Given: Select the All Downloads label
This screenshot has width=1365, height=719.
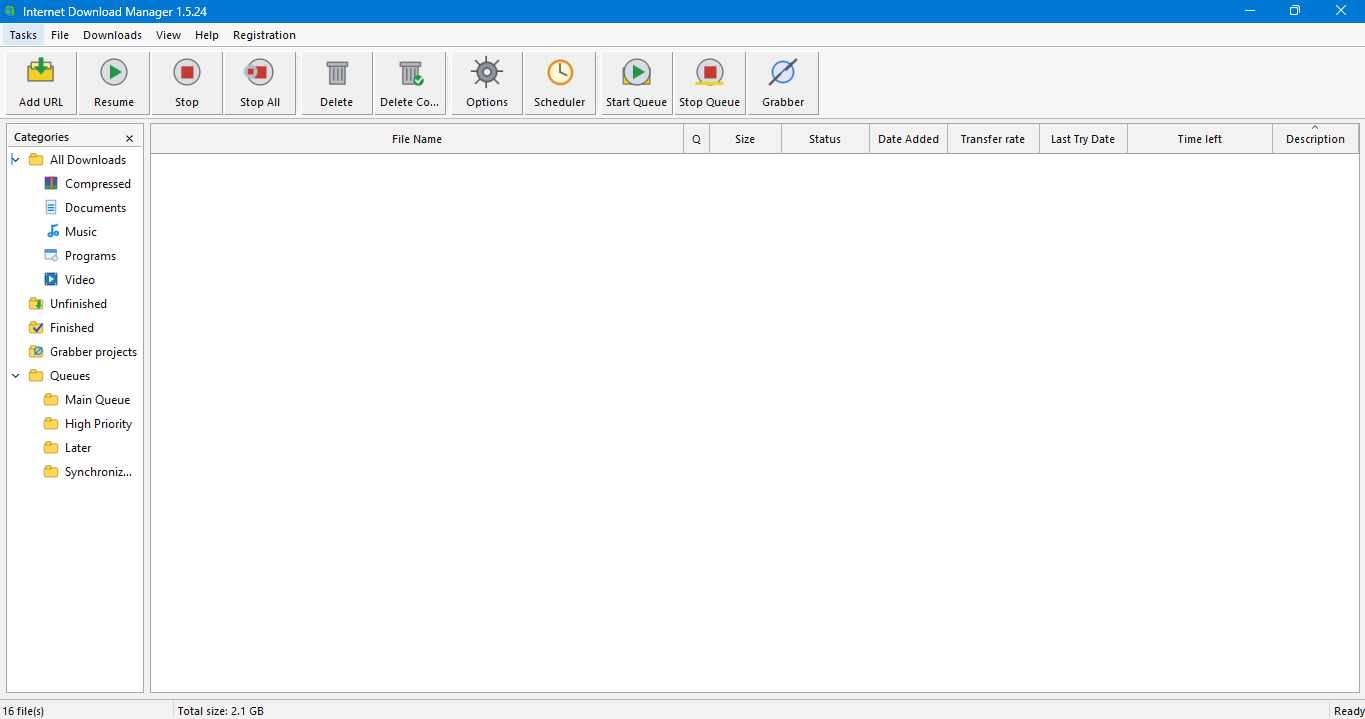Looking at the screenshot, I should (88, 160).
